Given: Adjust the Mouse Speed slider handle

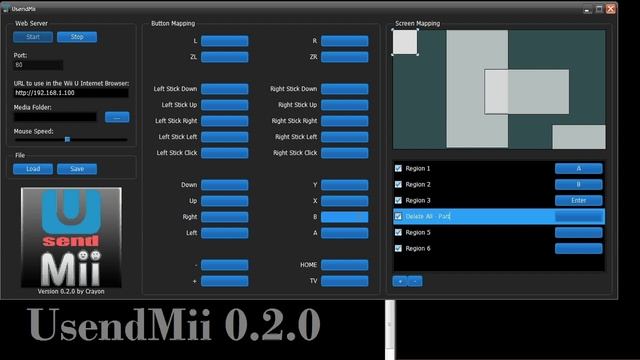Looking at the screenshot, I should (67, 140).
